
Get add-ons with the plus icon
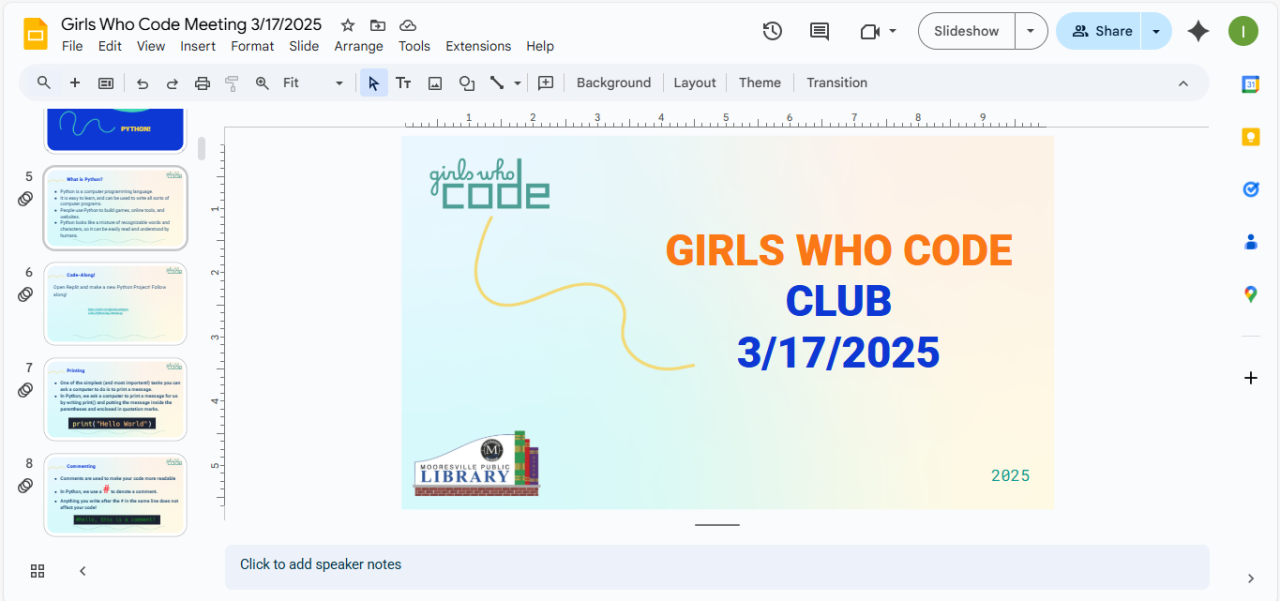tap(1250, 378)
